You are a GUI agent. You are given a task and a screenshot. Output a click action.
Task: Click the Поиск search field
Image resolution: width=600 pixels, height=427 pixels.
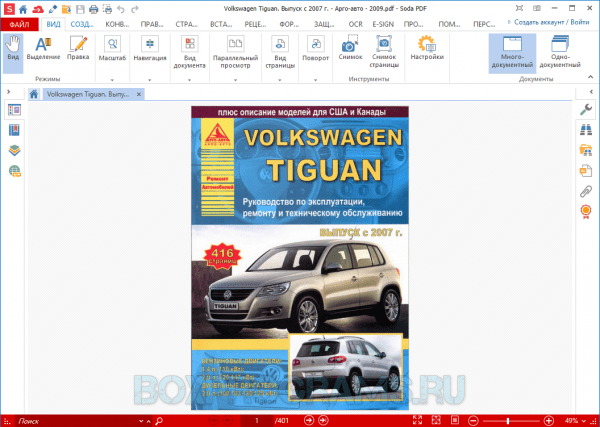coord(78,421)
